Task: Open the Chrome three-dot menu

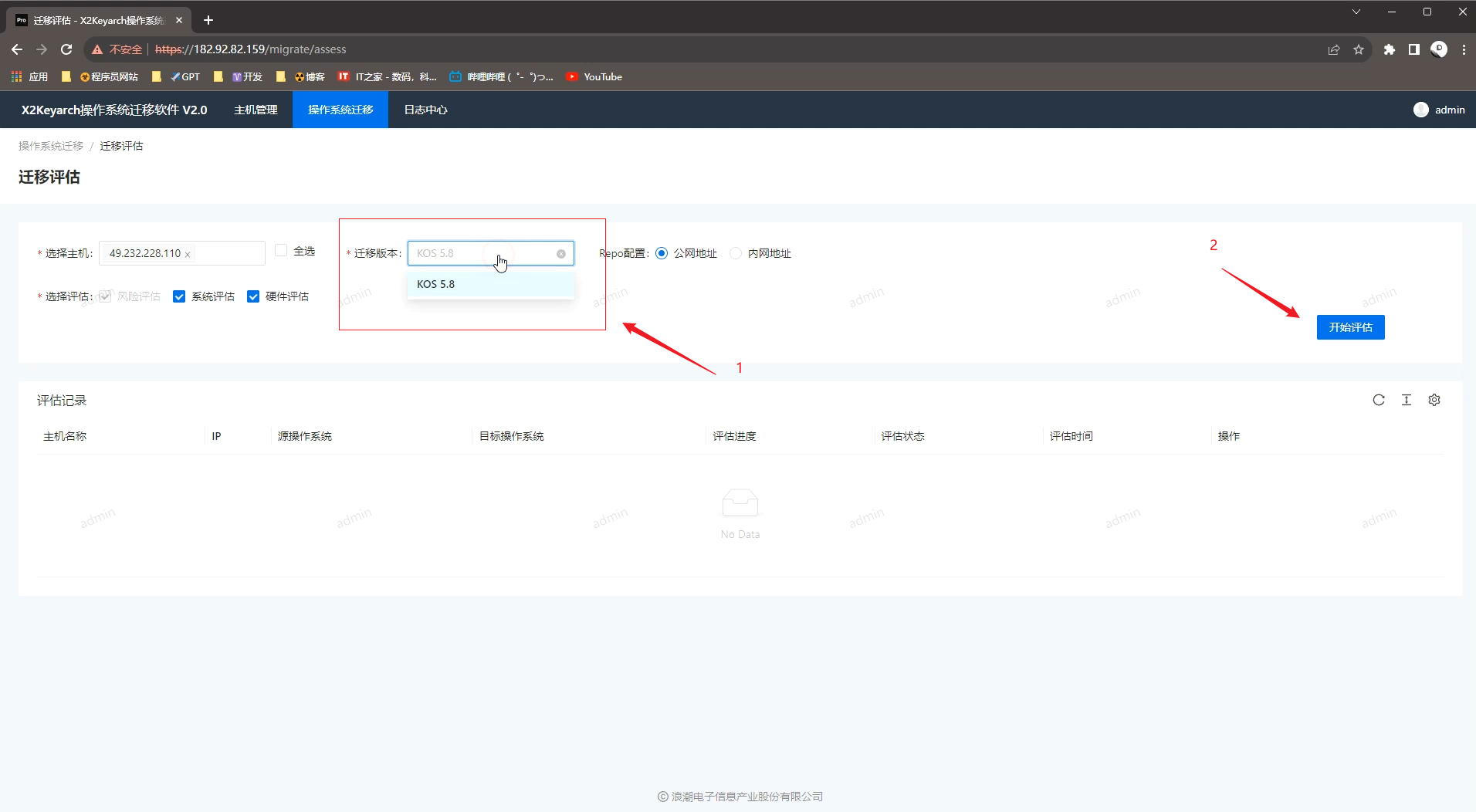Action: click(x=1464, y=49)
